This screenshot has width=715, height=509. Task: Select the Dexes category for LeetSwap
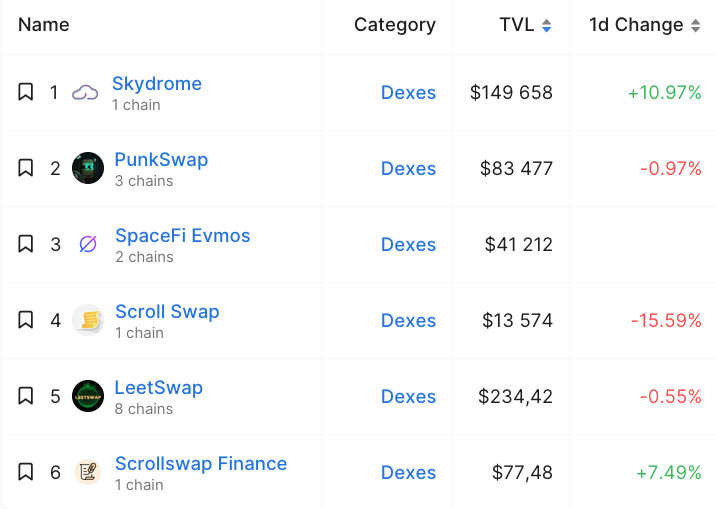[x=409, y=396]
